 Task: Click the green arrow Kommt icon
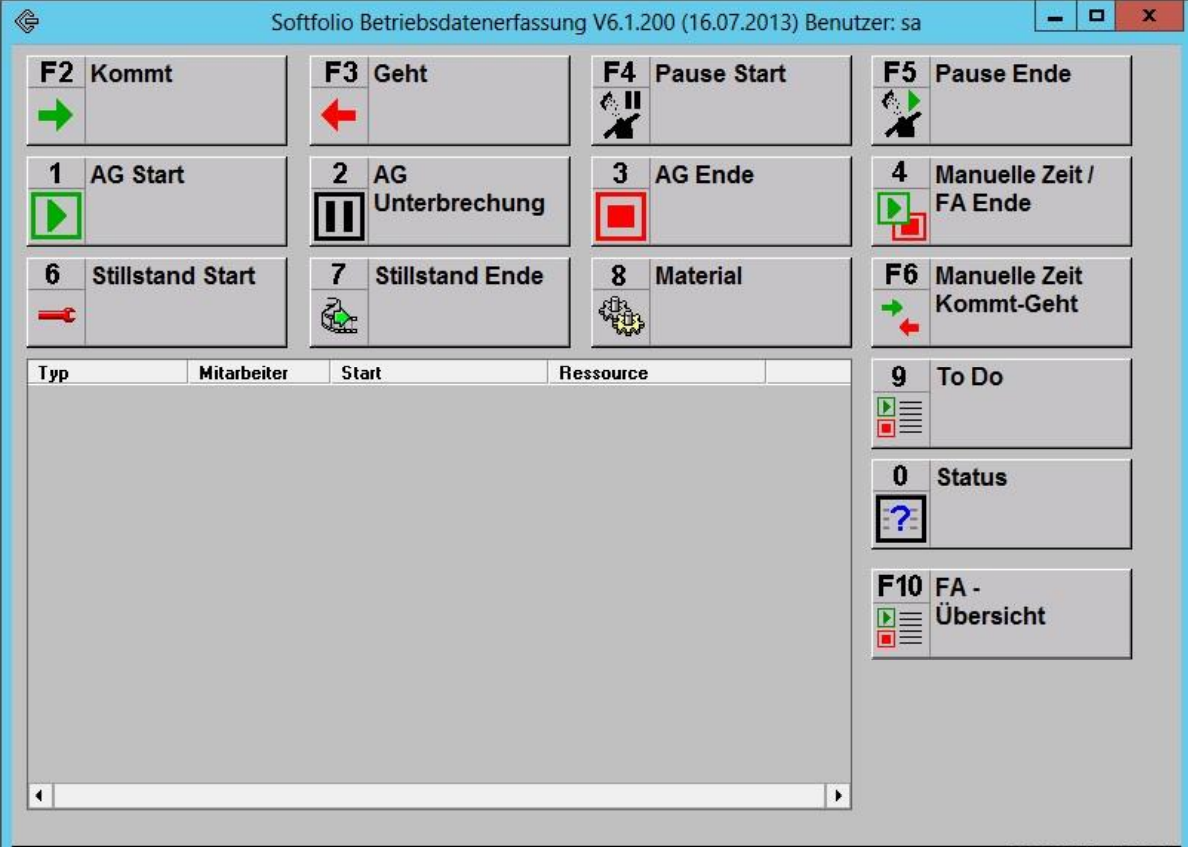coord(56,116)
